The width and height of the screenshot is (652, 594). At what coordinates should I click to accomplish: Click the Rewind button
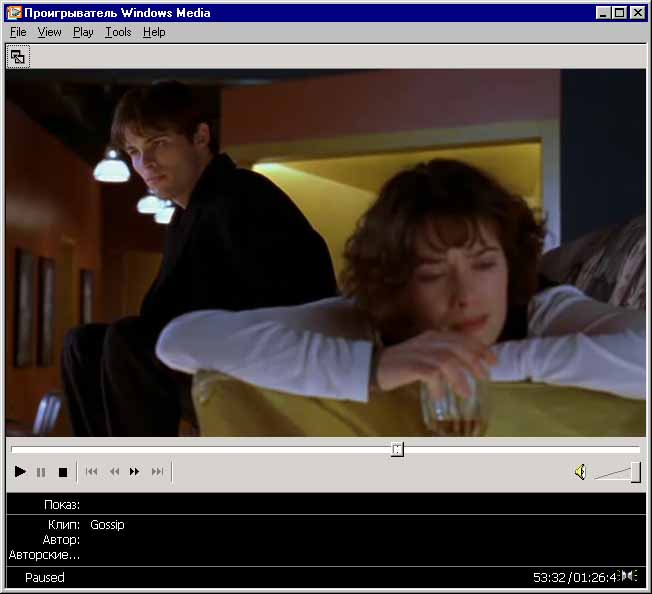coord(114,472)
